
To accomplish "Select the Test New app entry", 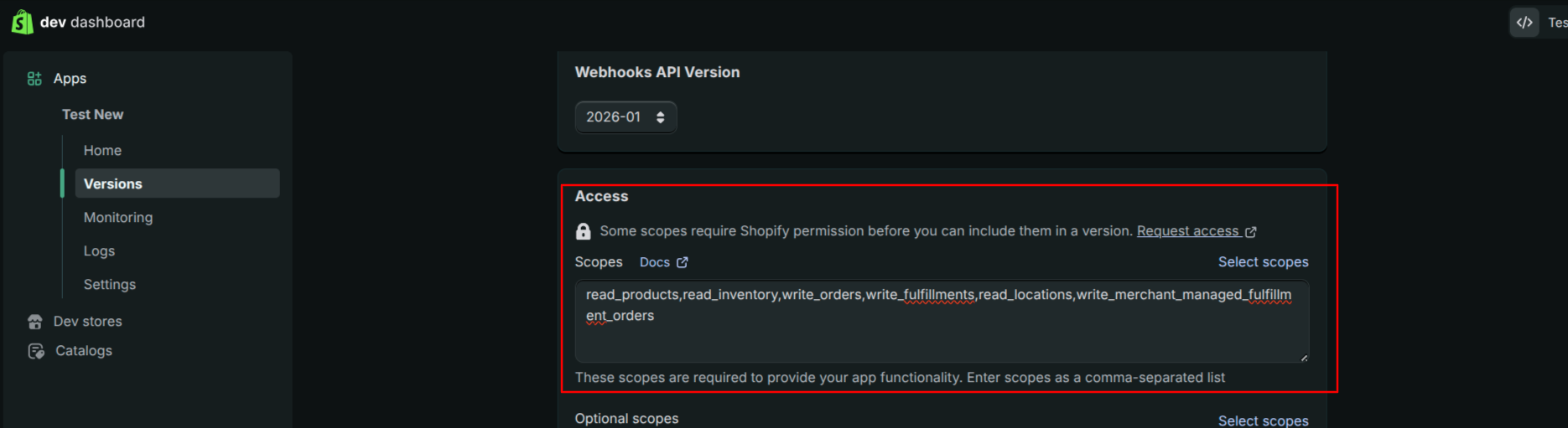I will [92, 115].
